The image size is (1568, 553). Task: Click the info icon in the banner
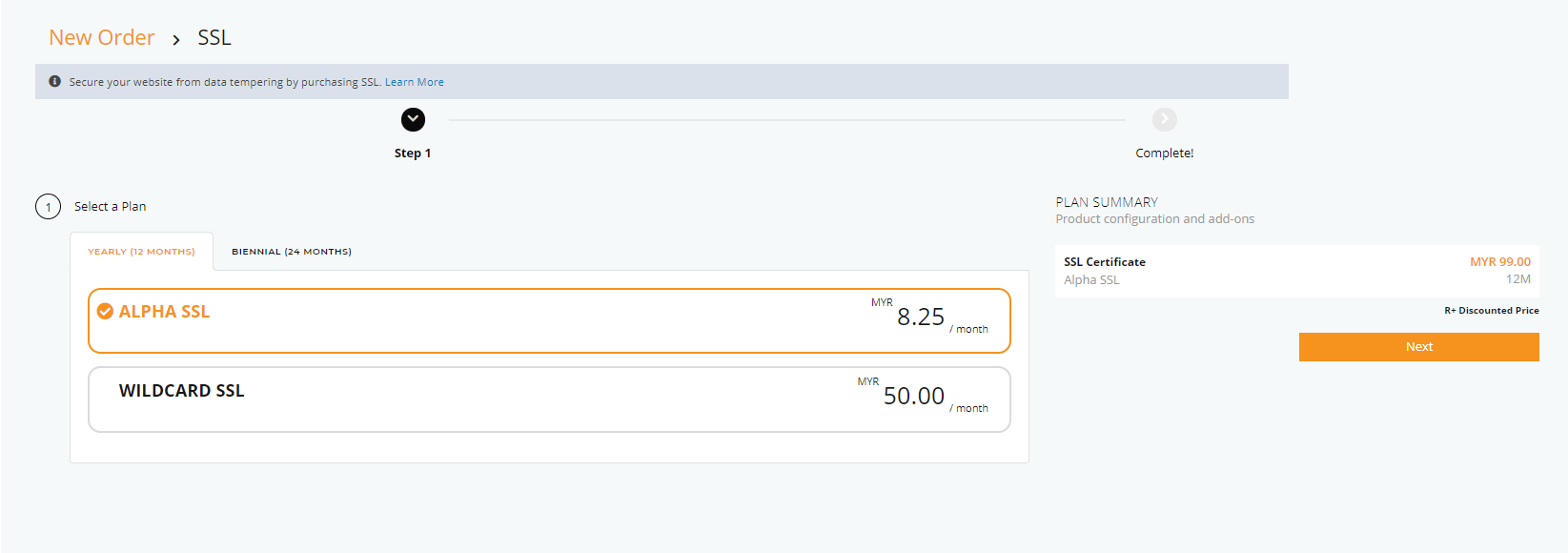pyautogui.click(x=54, y=81)
